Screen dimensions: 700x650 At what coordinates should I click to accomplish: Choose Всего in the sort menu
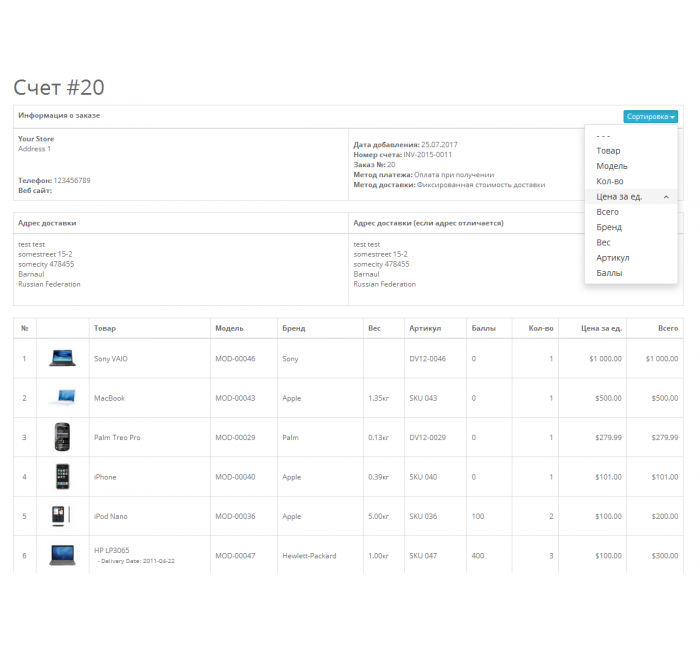coord(631,212)
